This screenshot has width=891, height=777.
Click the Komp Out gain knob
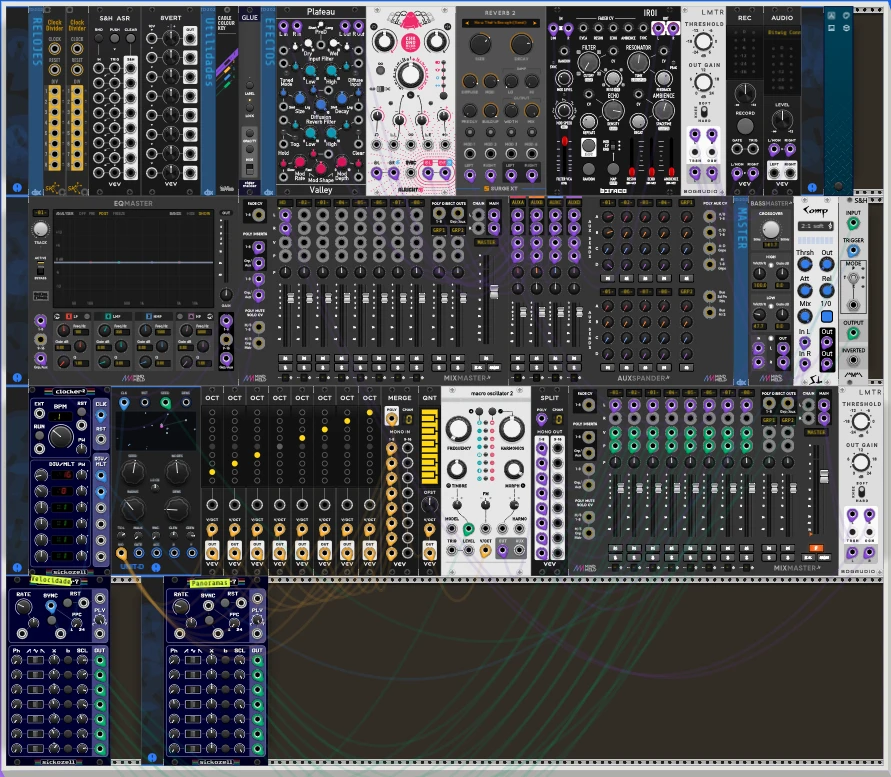coord(827,264)
